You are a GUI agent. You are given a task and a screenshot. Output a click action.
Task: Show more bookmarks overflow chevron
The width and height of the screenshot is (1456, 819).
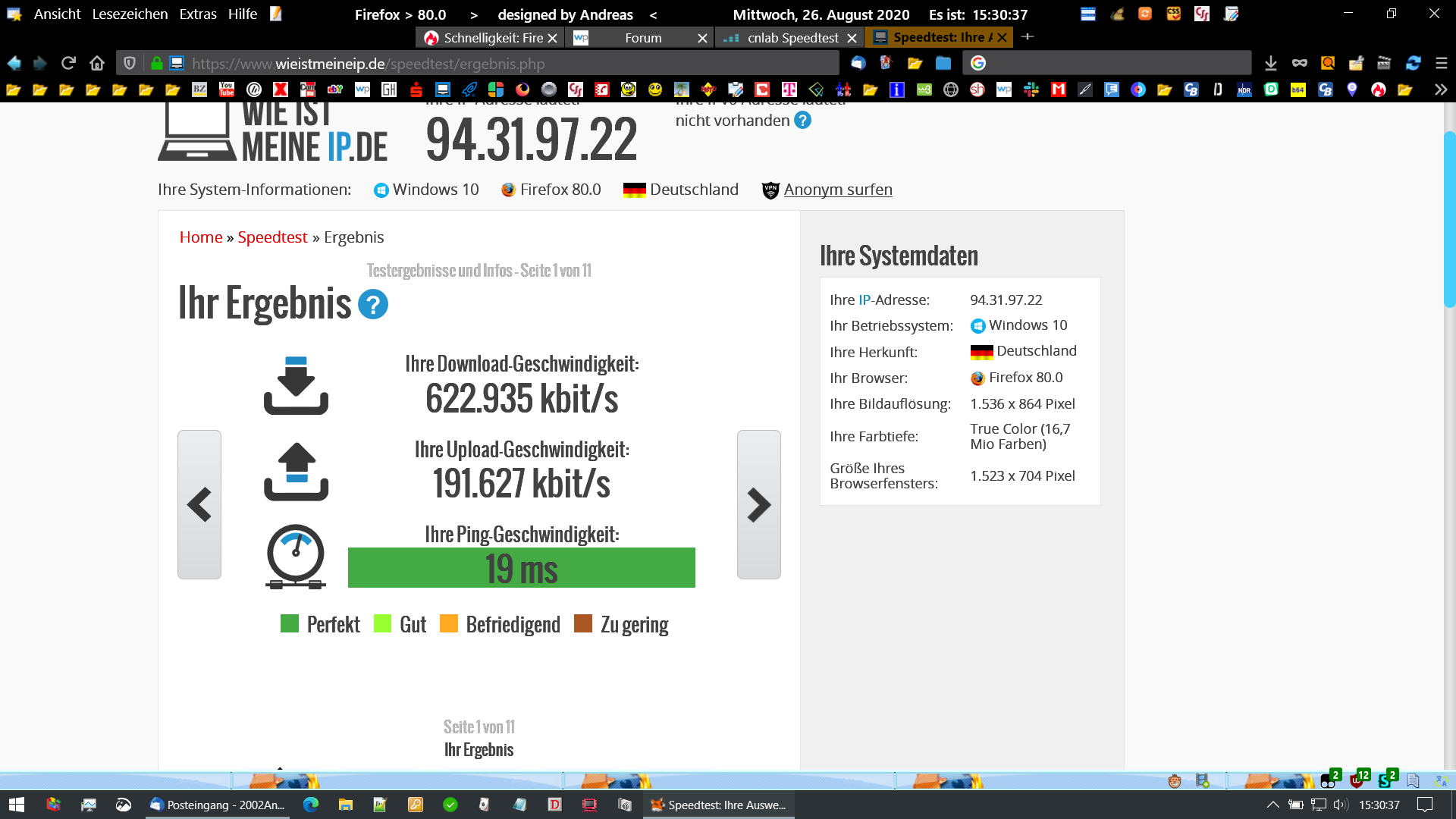[x=1441, y=89]
